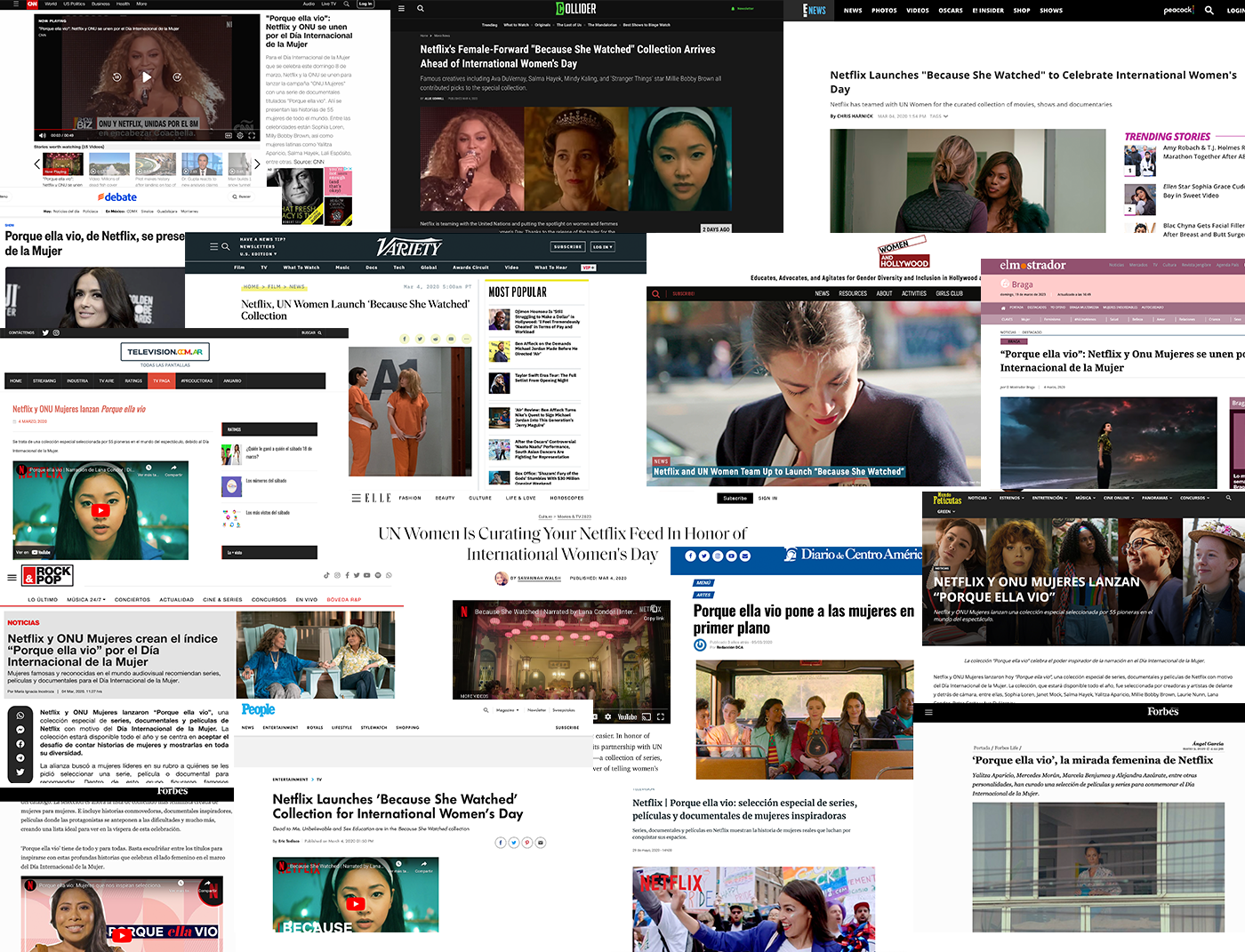This screenshot has width=1245, height=952.
Task: Click the Variety SUBSCRIBE button
Action: click(567, 247)
